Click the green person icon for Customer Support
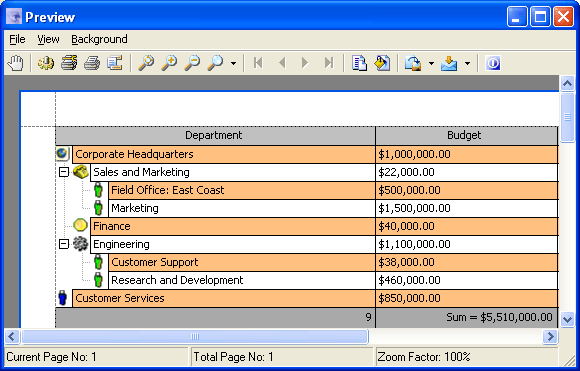Screen dimensions: 580x371 [98, 262]
